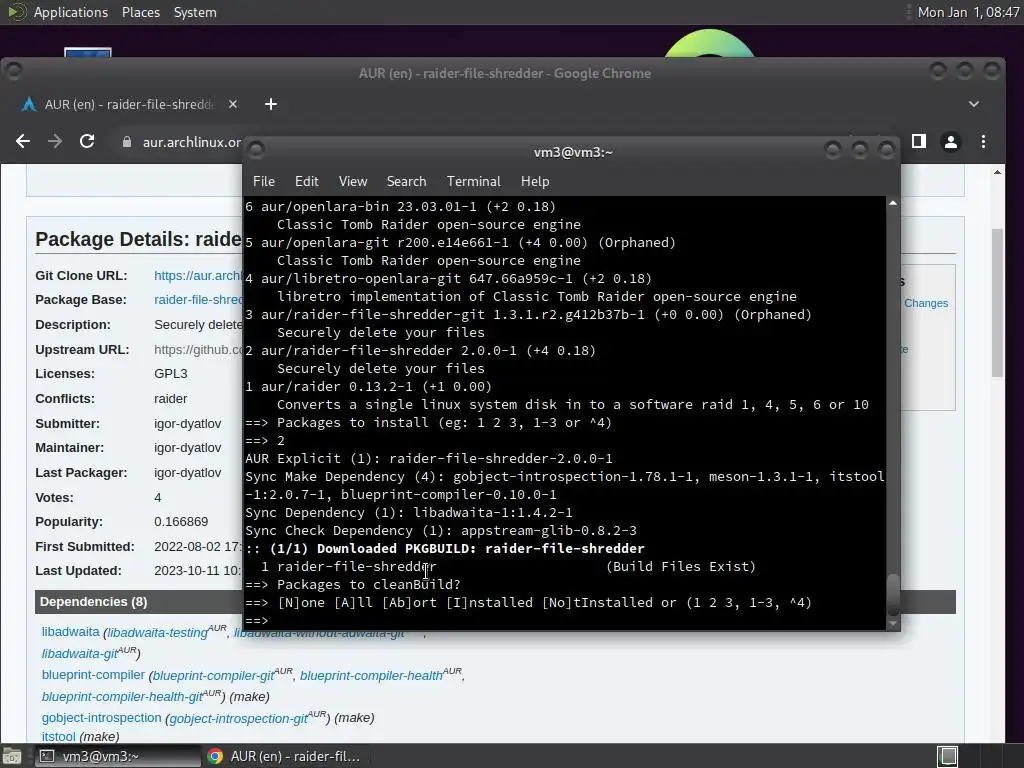The width and height of the screenshot is (1024, 768).
Task: Switch to the AUR Chrome taskbar button
Action: click(284, 756)
